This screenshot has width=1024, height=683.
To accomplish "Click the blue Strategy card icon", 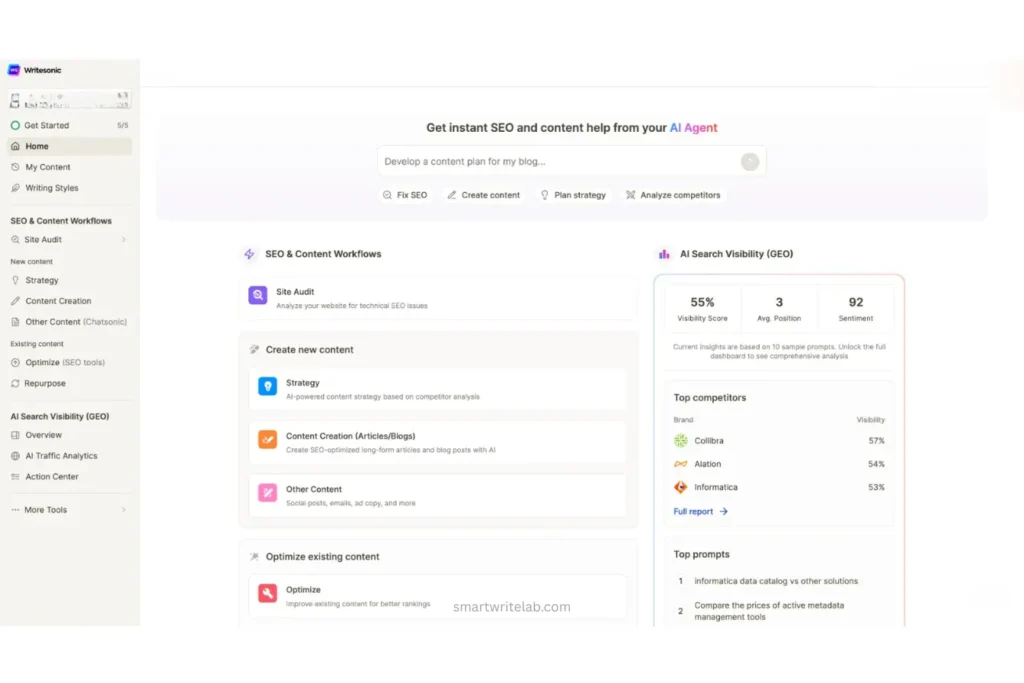I will tap(268, 386).
